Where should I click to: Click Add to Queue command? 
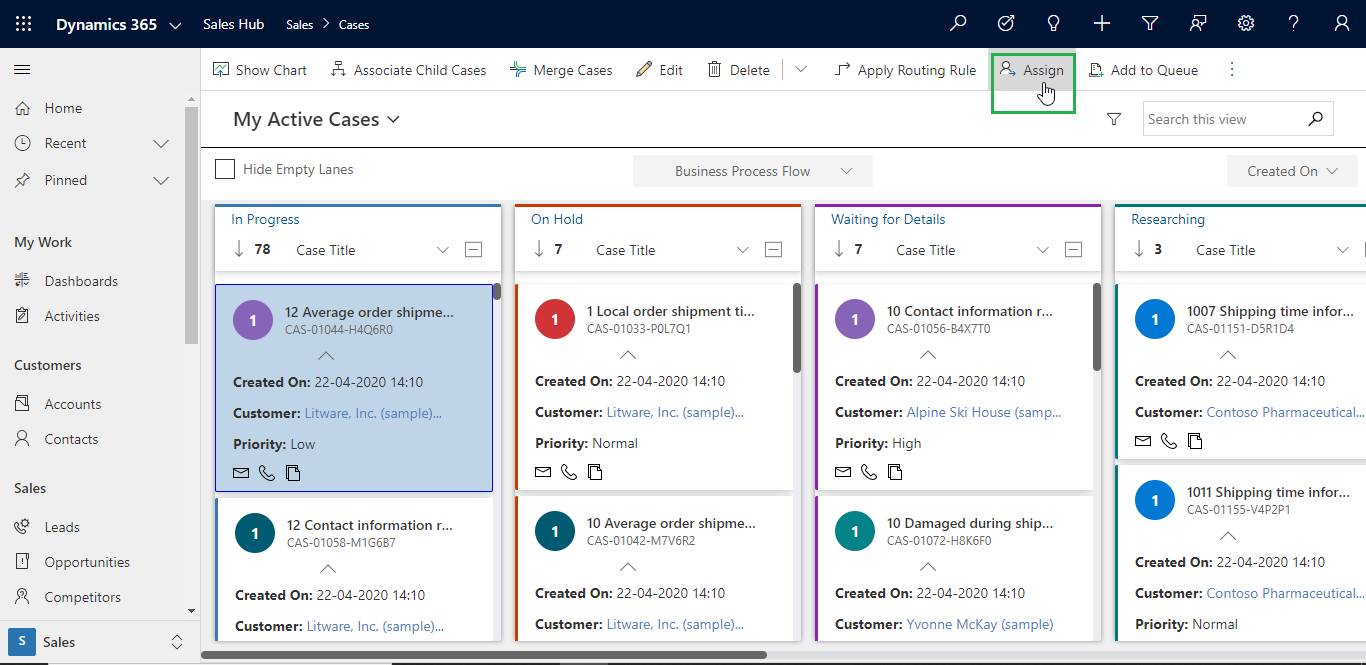pyautogui.click(x=1143, y=70)
